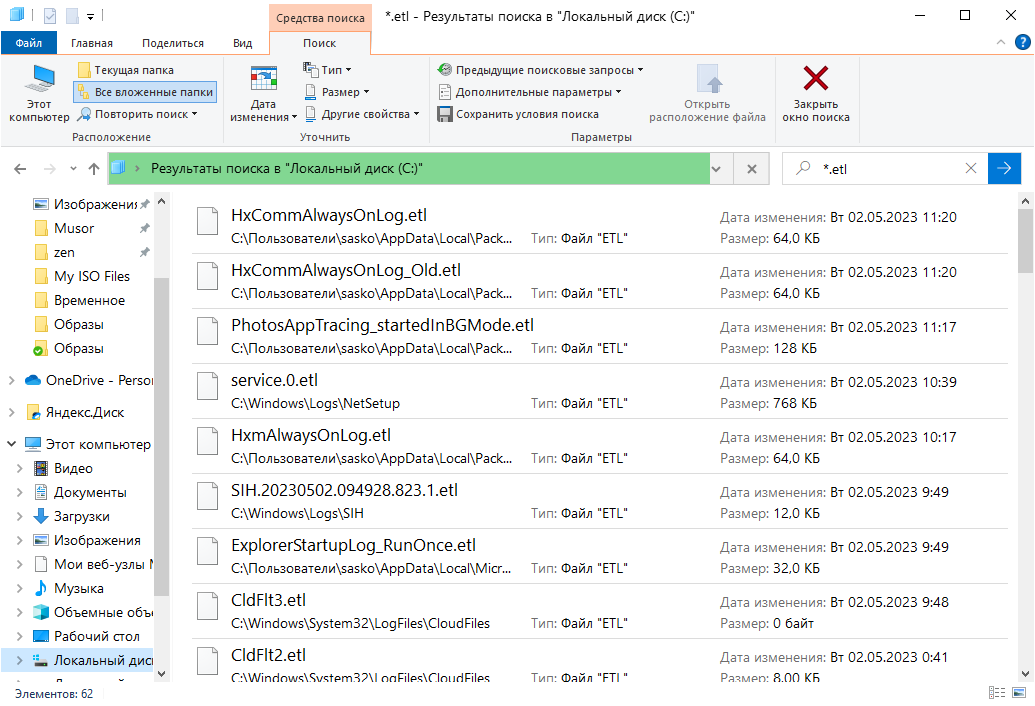This screenshot has height=706, width=1035.
Task: Switch to large icons view in status bar
Action: (x=1021, y=693)
